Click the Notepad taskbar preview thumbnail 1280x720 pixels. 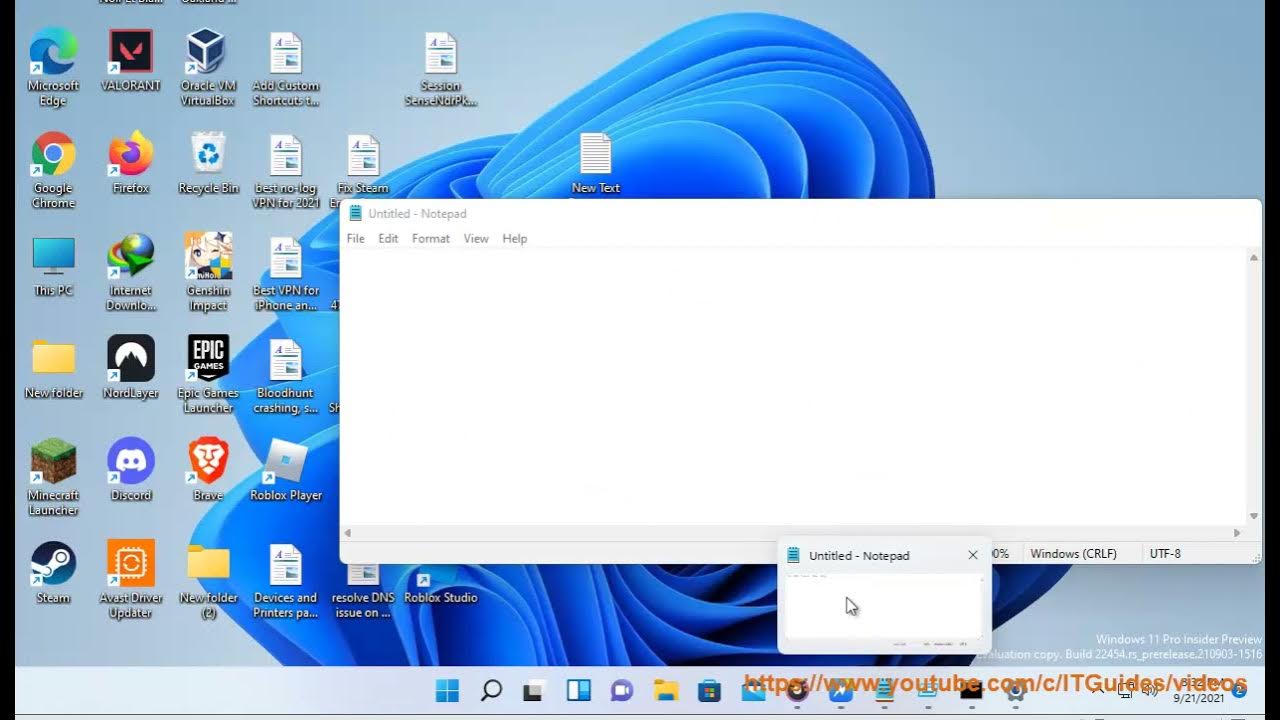click(x=884, y=606)
